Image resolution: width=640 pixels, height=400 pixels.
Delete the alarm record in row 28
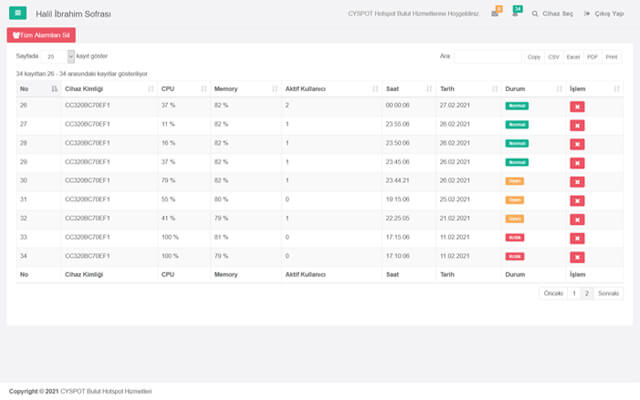click(577, 143)
